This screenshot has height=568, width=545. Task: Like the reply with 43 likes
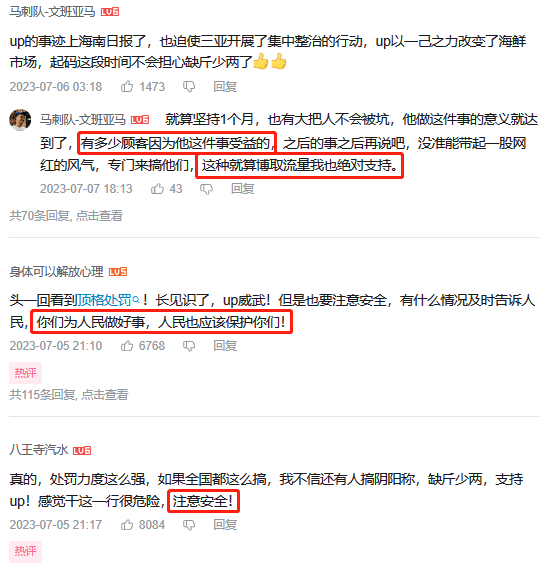pyautogui.click(x=158, y=189)
